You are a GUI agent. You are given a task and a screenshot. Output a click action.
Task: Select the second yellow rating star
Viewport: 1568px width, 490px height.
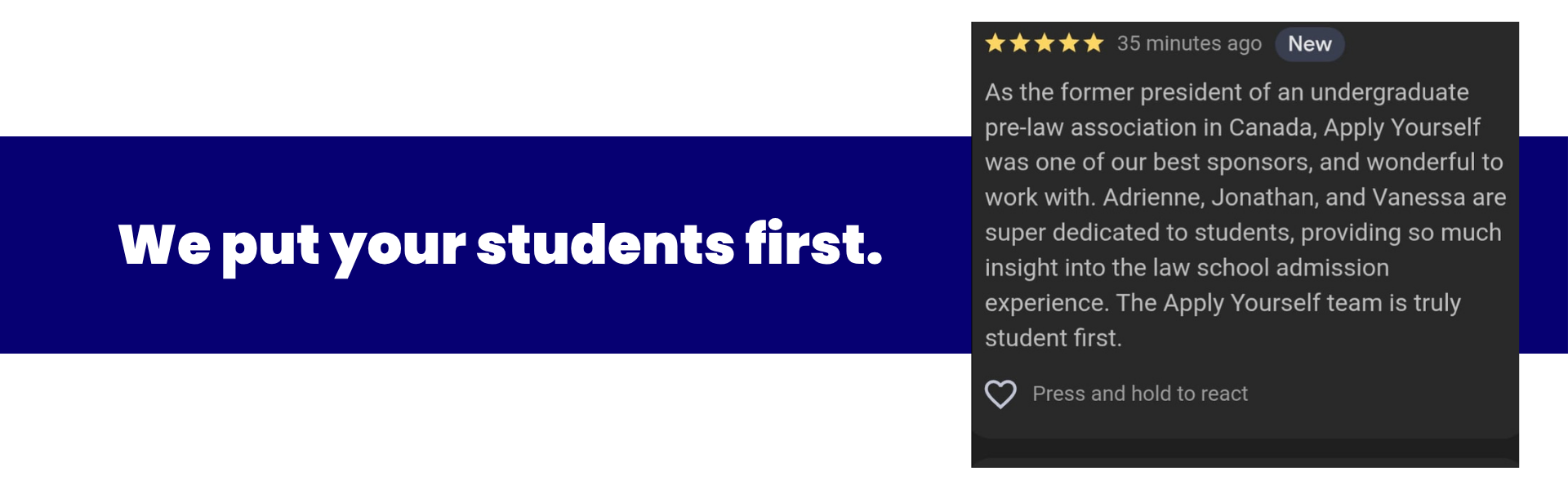1020,43
